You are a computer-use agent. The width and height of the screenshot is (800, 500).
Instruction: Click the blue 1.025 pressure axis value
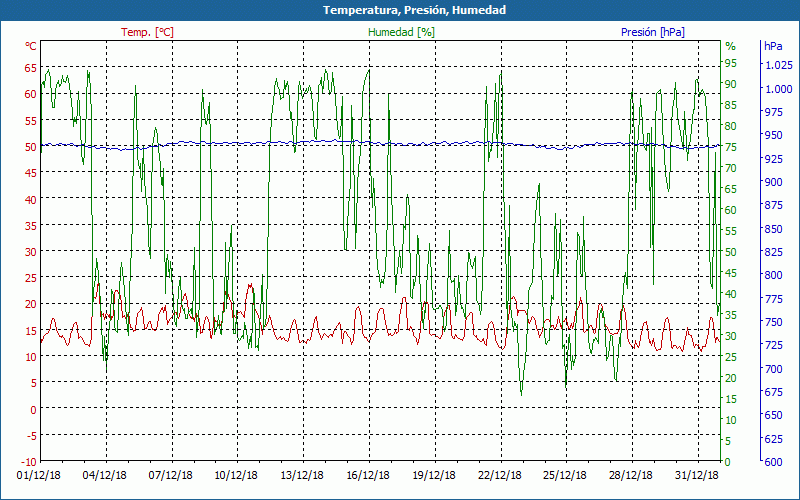pyautogui.click(x=779, y=65)
